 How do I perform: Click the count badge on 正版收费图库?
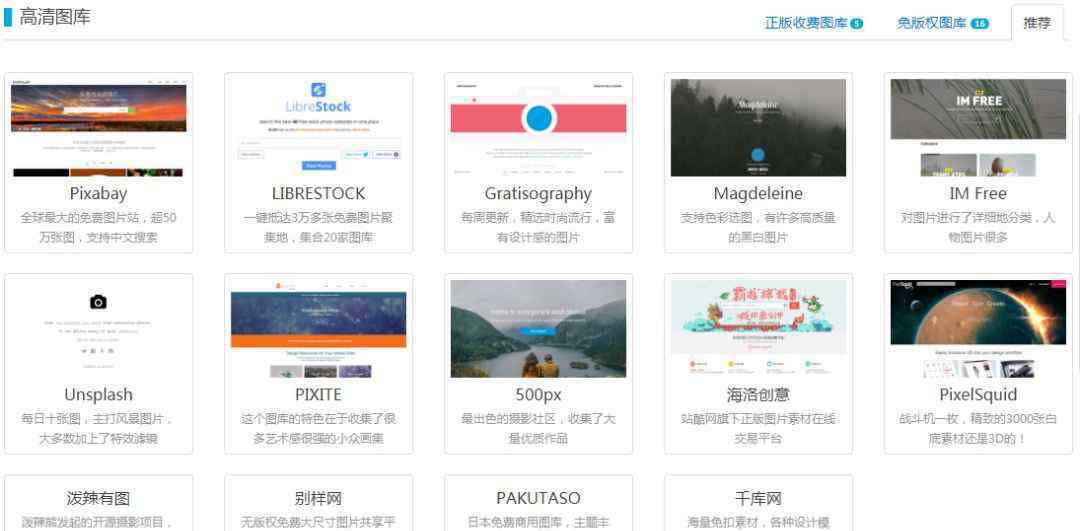tap(856, 23)
